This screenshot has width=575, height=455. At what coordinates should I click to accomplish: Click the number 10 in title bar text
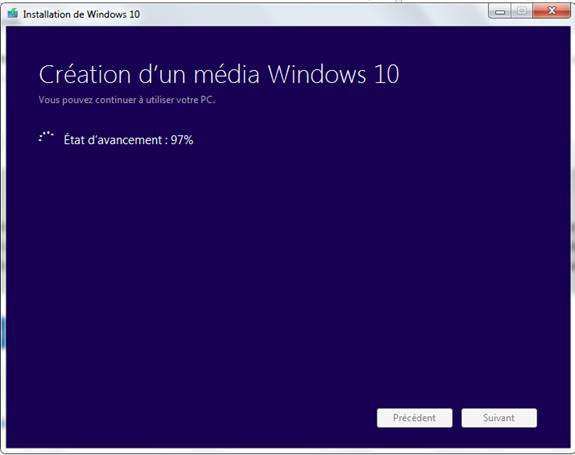tap(134, 14)
